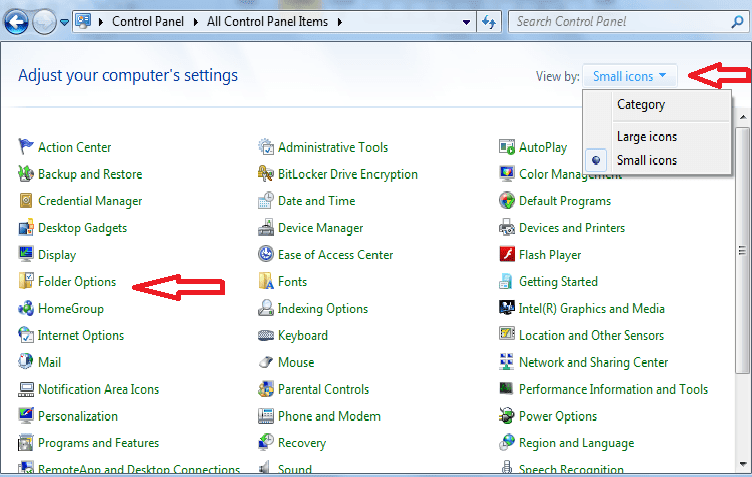Click the Mouse icon
The image size is (752, 477).
tap(266, 362)
